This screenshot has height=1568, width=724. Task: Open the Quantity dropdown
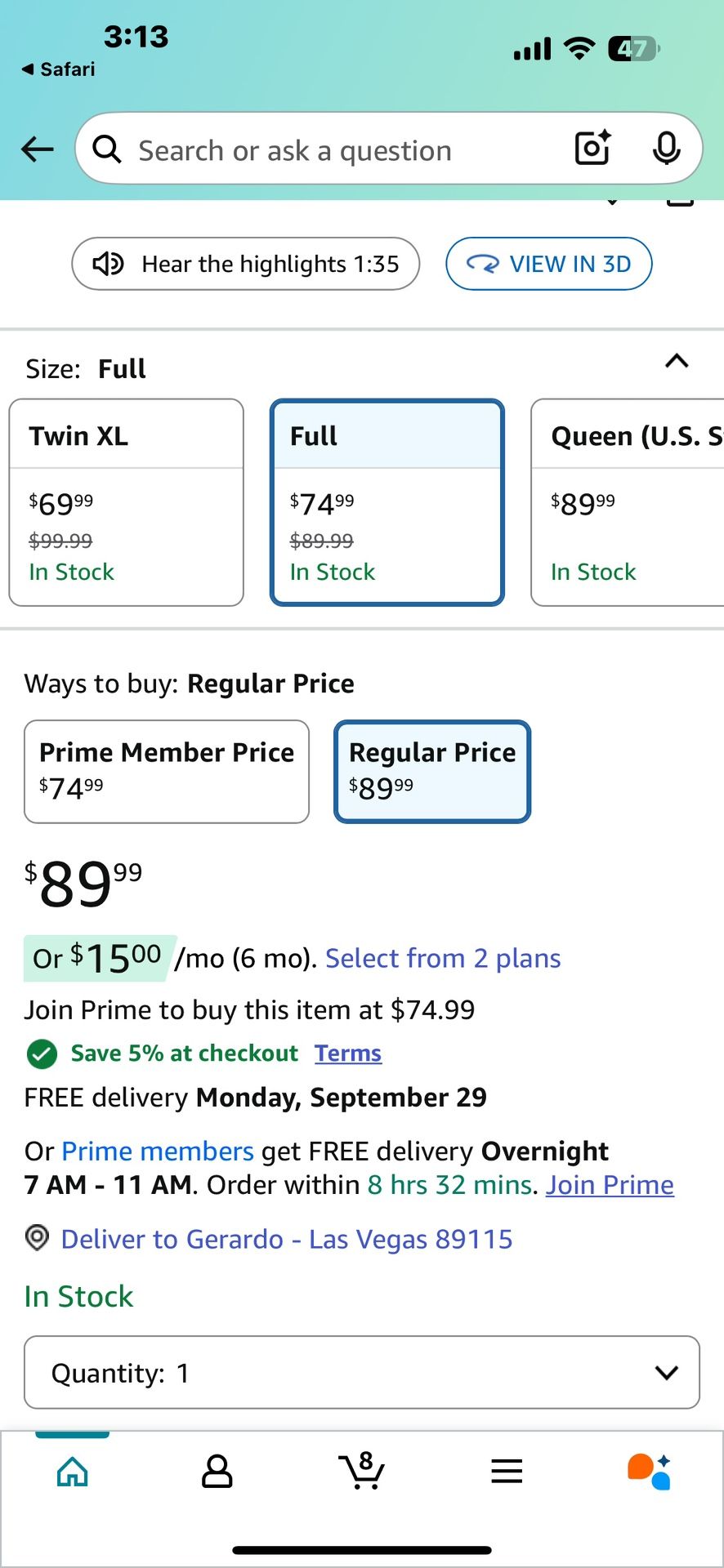(x=362, y=1373)
